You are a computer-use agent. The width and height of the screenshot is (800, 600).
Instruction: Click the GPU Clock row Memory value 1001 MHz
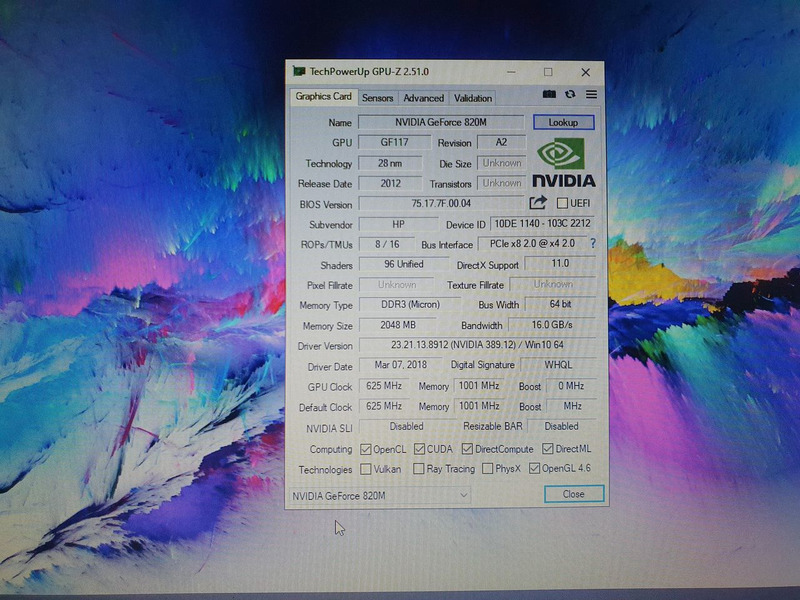tap(479, 385)
